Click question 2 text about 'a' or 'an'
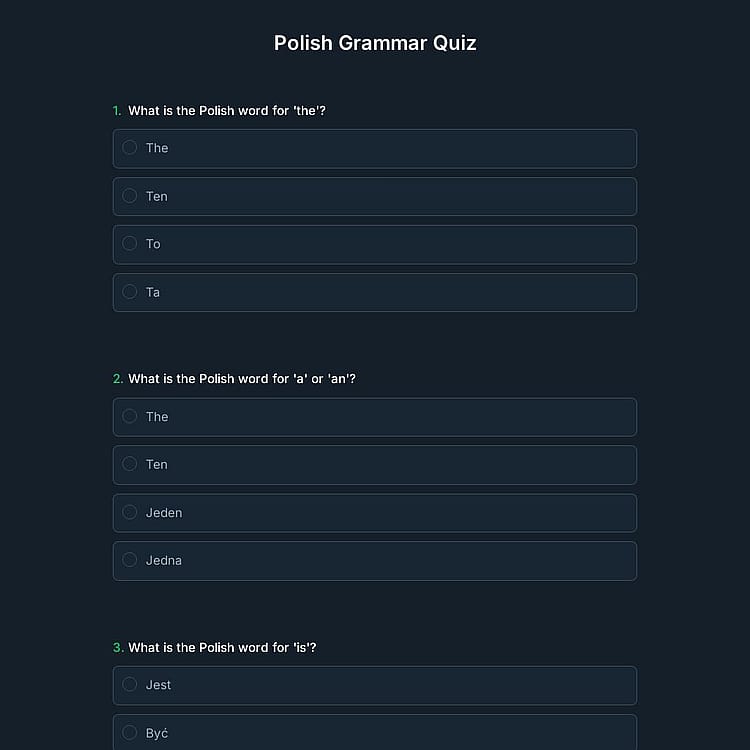 (242, 379)
